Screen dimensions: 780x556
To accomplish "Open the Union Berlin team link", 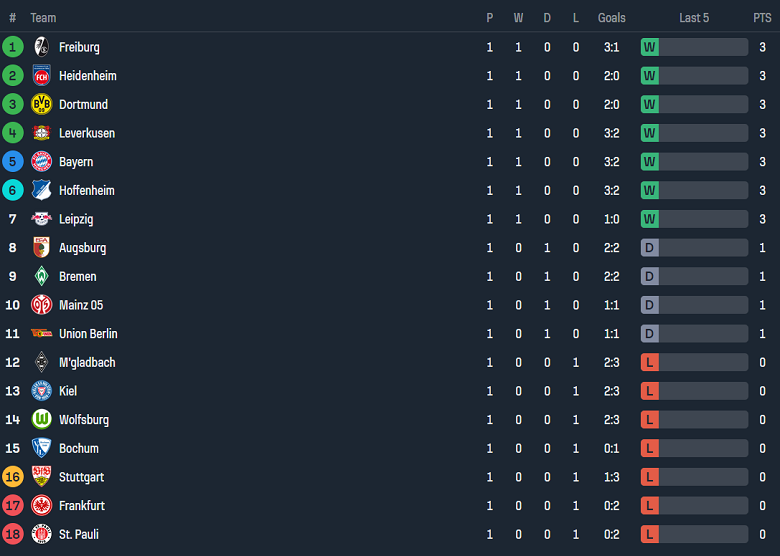I will [x=90, y=334].
